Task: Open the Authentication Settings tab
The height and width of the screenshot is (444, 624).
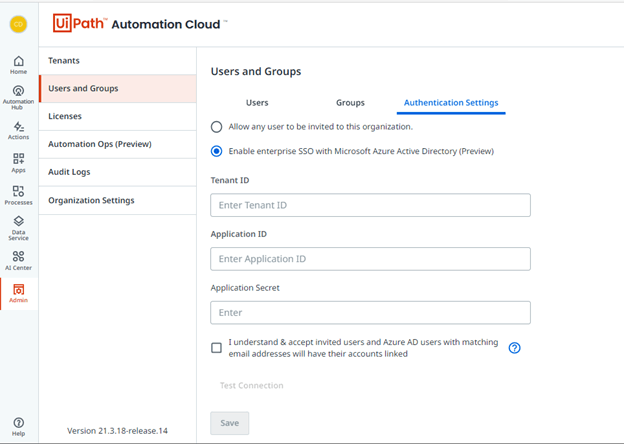Action: [x=451, y=103]
